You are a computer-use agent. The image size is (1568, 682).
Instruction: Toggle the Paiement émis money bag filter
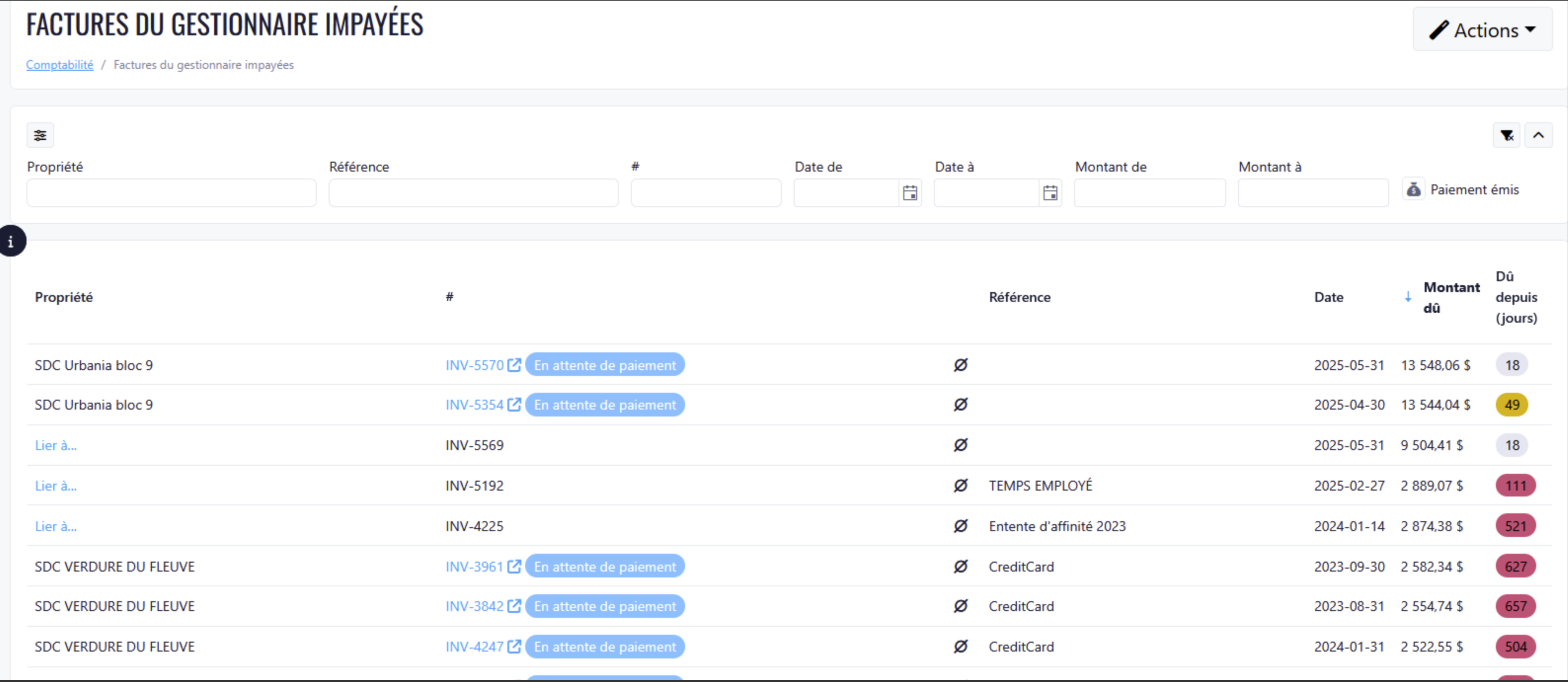tap(1413, 189)
